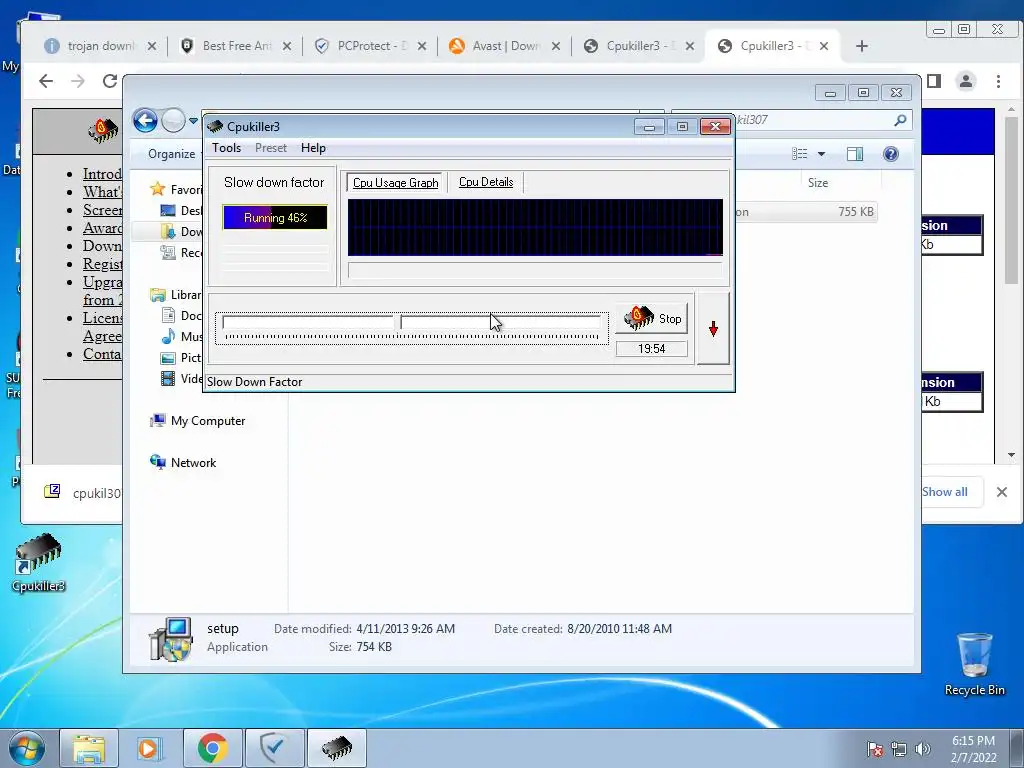Screen dimensions: 1024x768
Task: Open Chrome from the taskbar
Action: [212, 748]
